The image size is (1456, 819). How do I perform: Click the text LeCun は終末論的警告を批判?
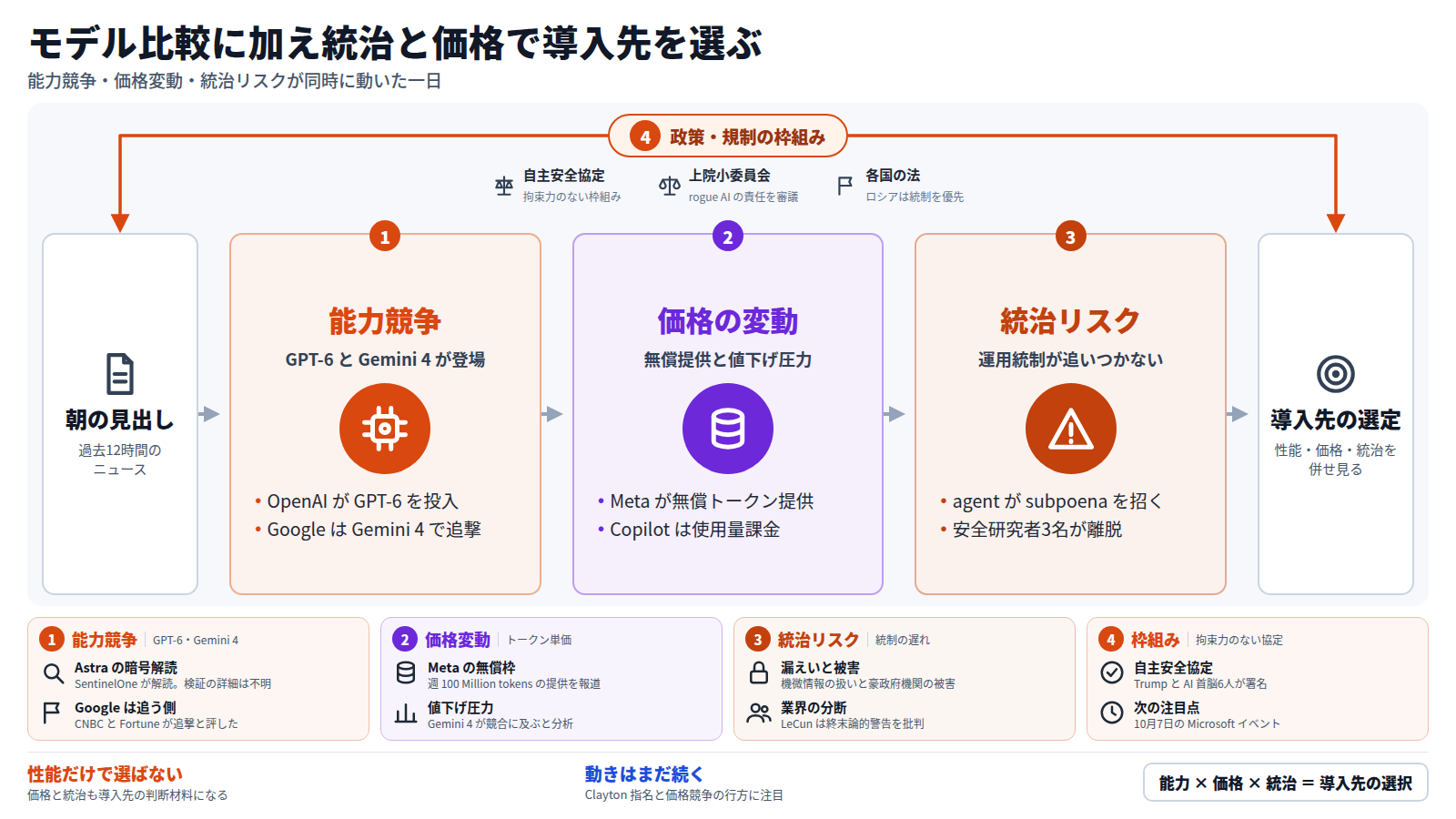click(x=853, y=724)
